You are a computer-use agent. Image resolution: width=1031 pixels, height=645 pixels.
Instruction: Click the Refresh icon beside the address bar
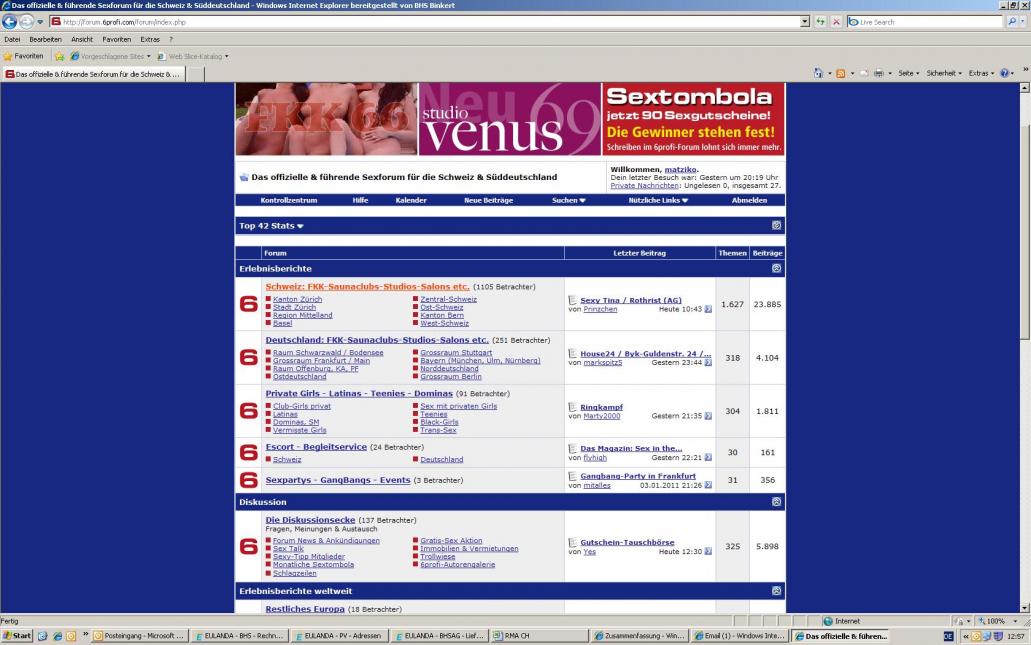coord(823,22)
